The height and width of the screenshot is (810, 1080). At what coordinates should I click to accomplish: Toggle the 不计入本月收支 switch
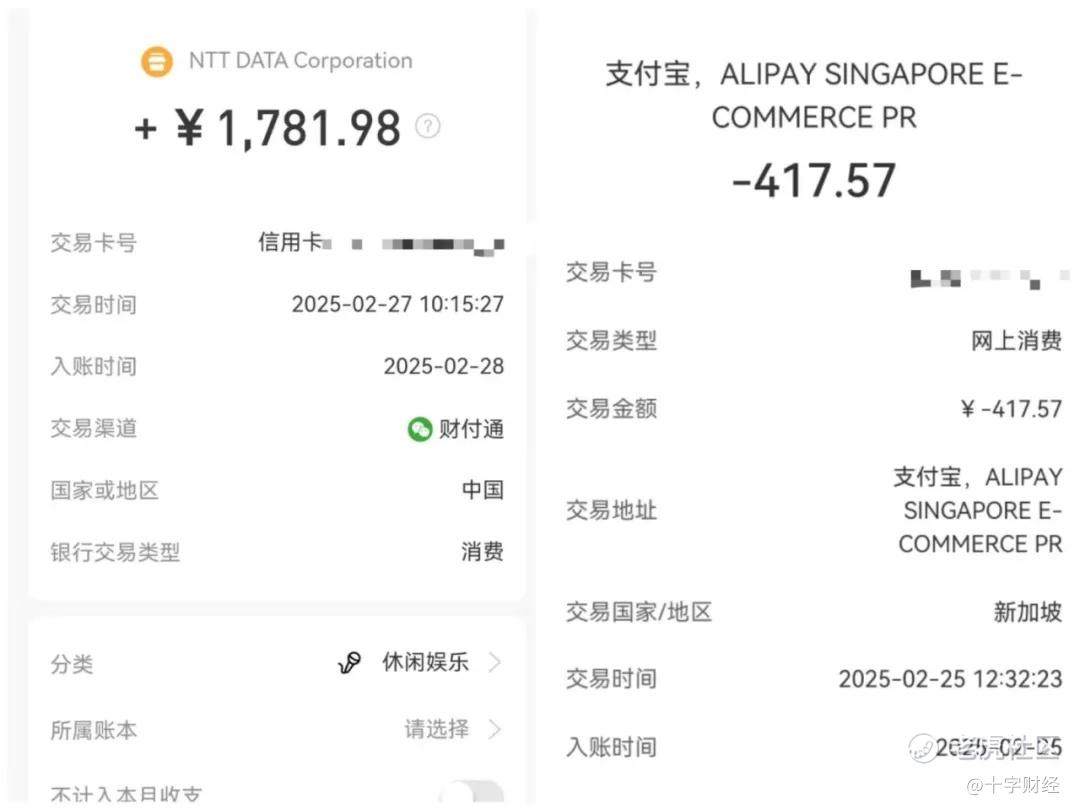point(472,793)
